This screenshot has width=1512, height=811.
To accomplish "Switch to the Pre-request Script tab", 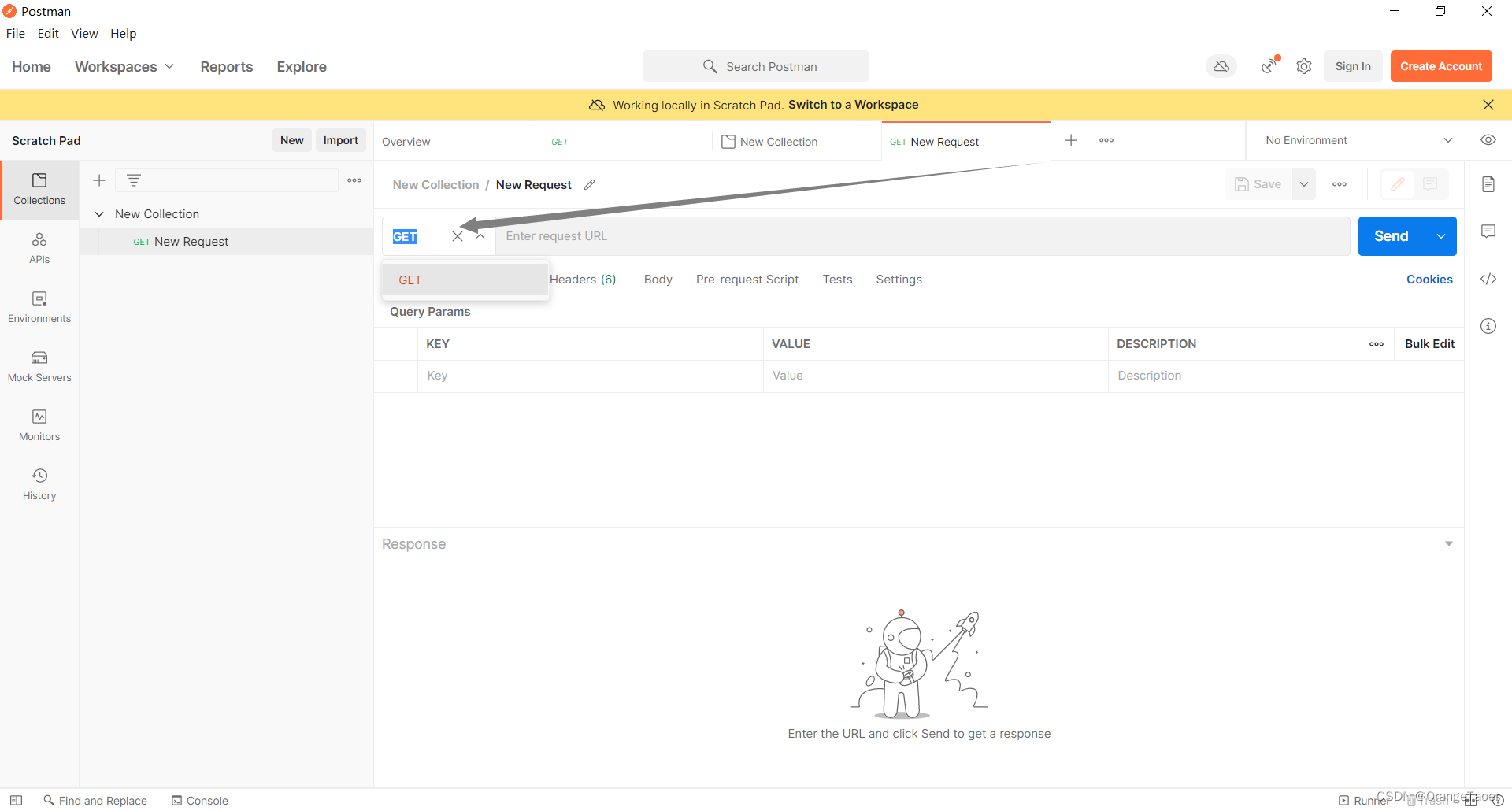I will click(747, 280).
